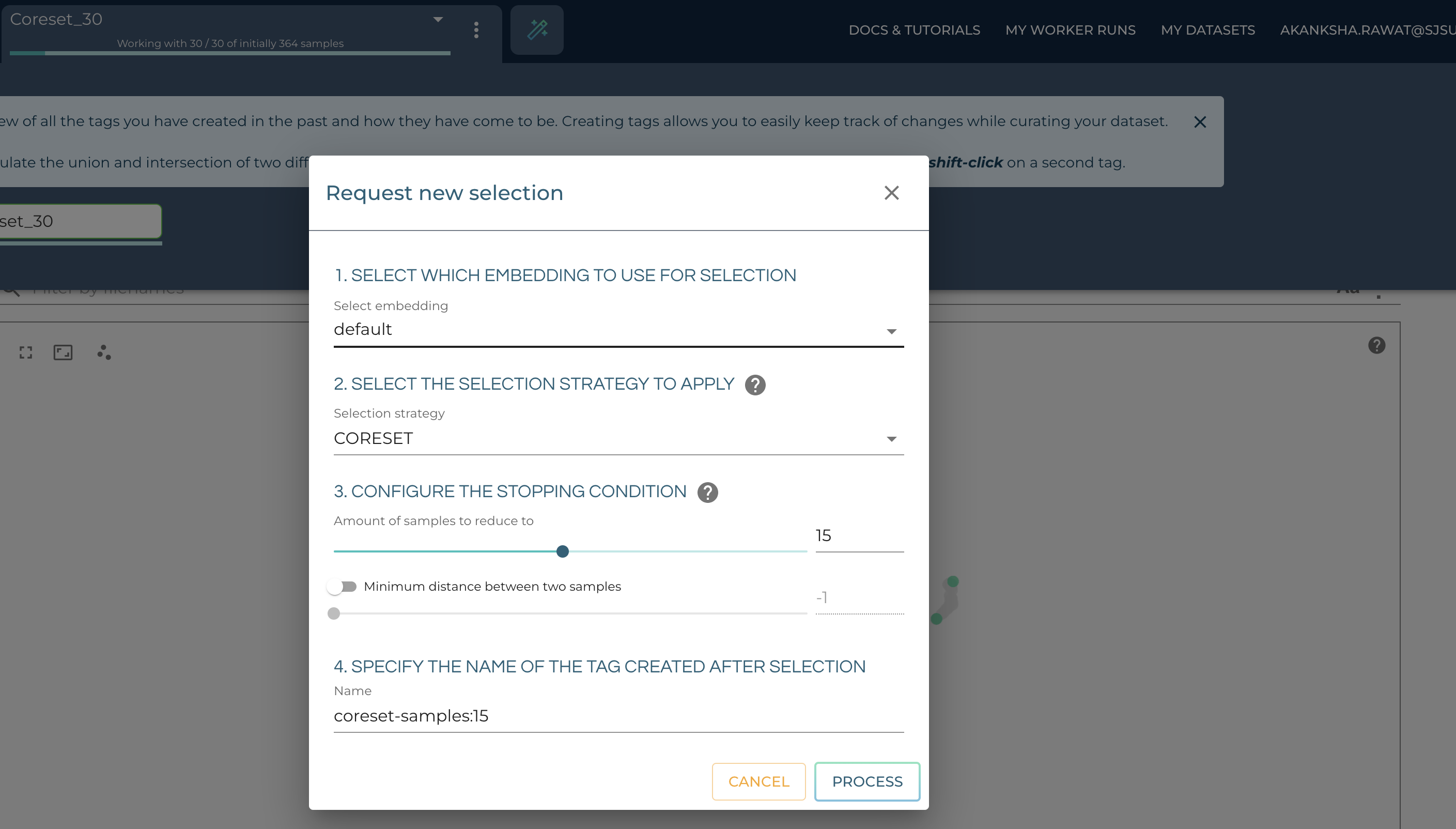Expand the dataset dropdown next to Coreset_30
Image resolution: width=1456 pixels, height=829 pixels.
click(437, 19)
